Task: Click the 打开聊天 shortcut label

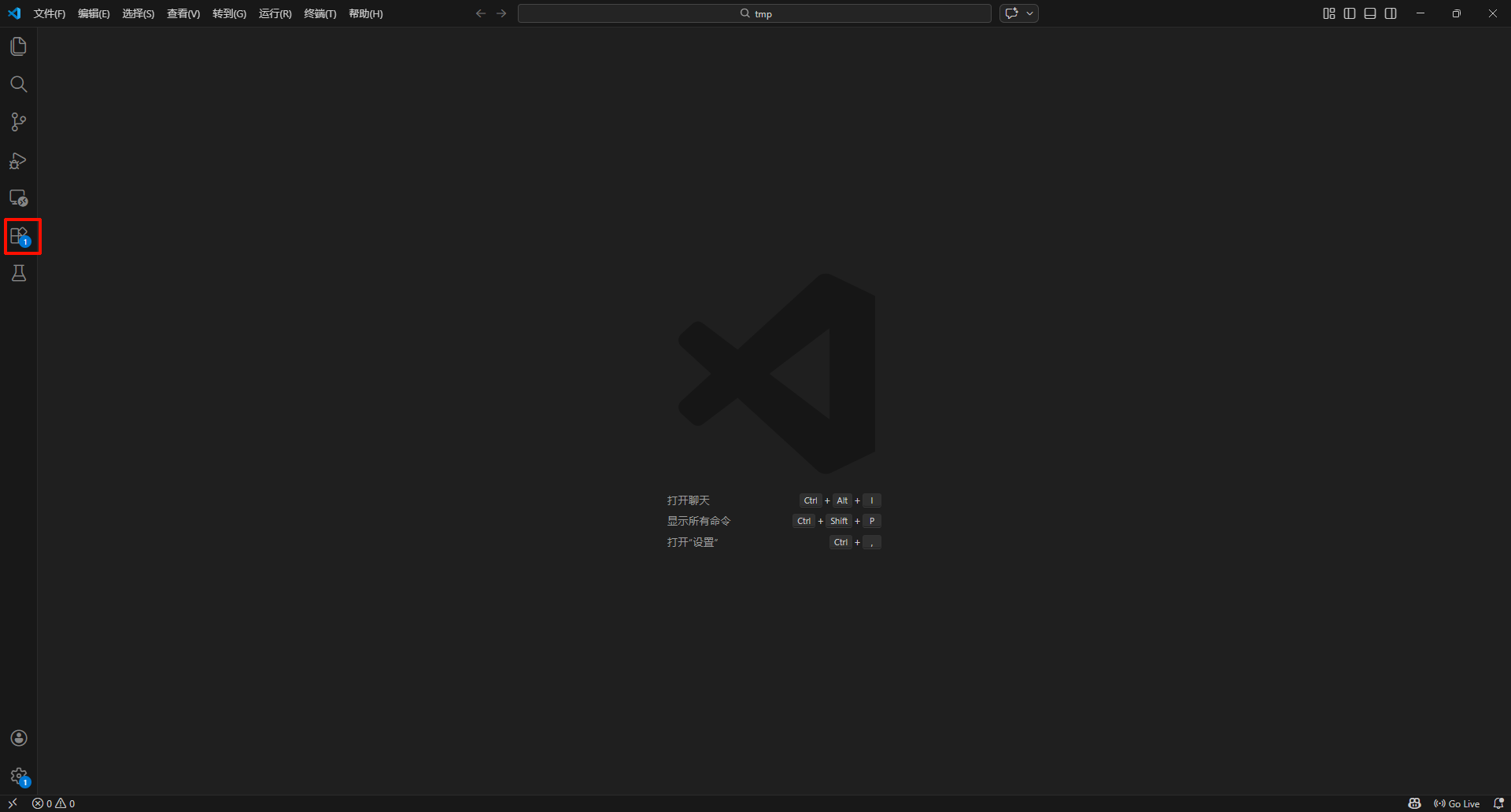Action: (x=689, y=500)
